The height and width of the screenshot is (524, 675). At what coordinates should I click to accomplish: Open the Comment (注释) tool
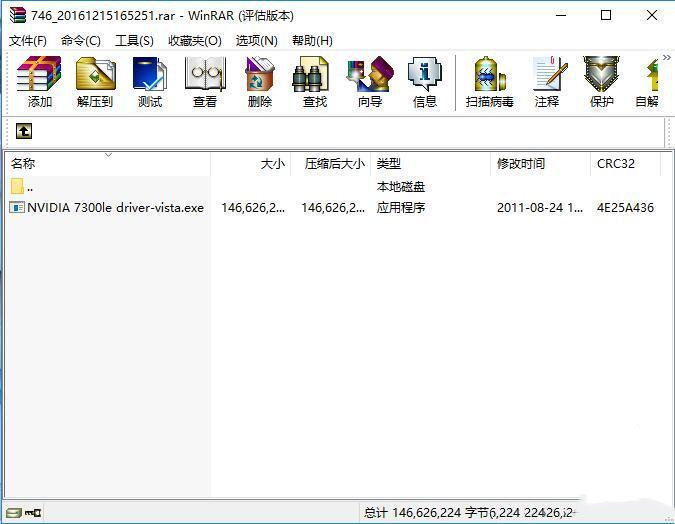coord(547,82)
